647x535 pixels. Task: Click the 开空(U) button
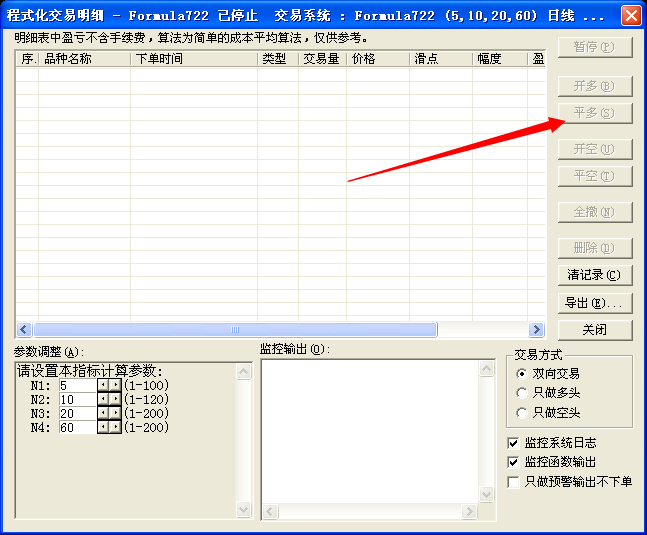595,149
